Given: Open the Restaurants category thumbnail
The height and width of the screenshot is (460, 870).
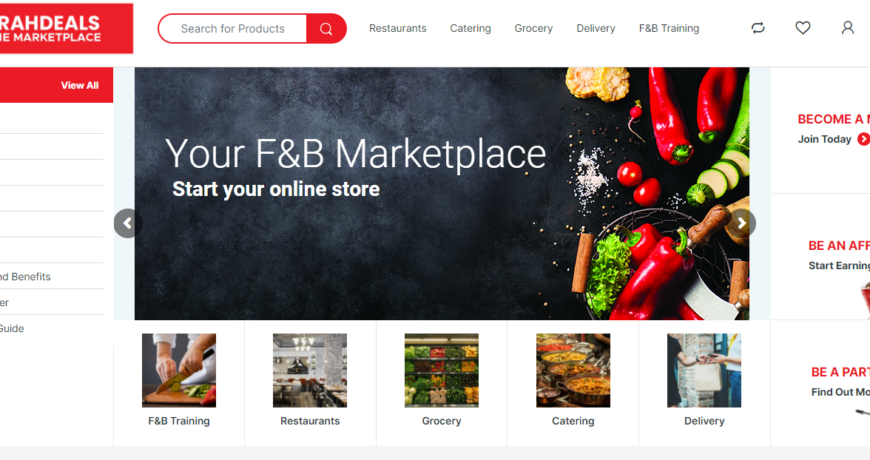Looking at the screenshot, I should point(310,370).
